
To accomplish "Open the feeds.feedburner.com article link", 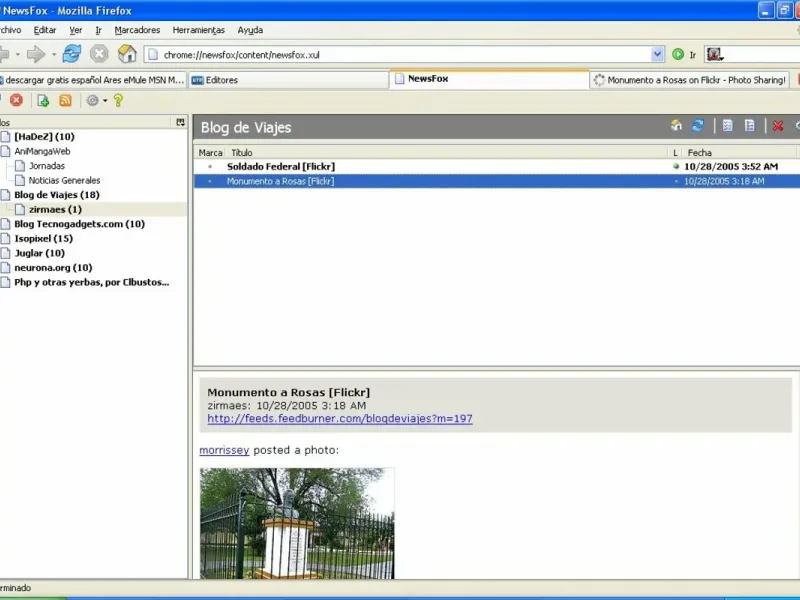I will (x=340, y=418).
